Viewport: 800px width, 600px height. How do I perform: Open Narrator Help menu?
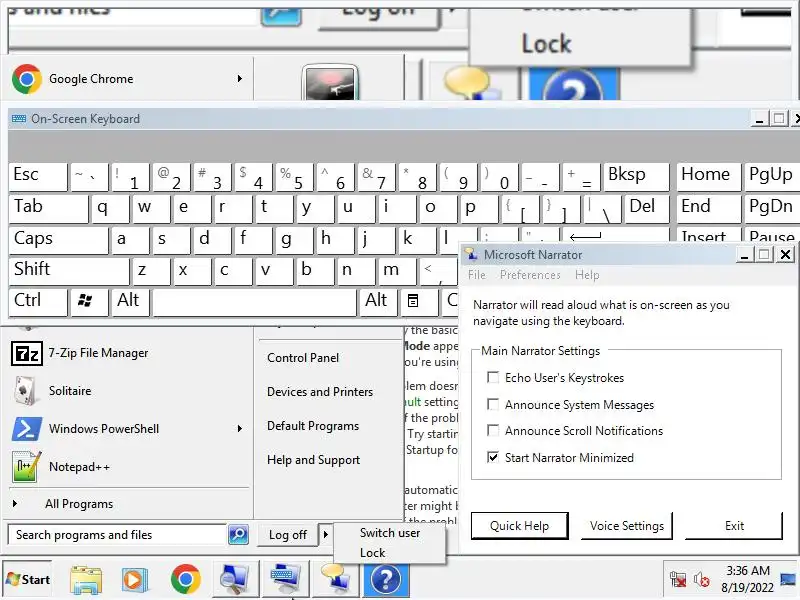(x=587, y=275)
